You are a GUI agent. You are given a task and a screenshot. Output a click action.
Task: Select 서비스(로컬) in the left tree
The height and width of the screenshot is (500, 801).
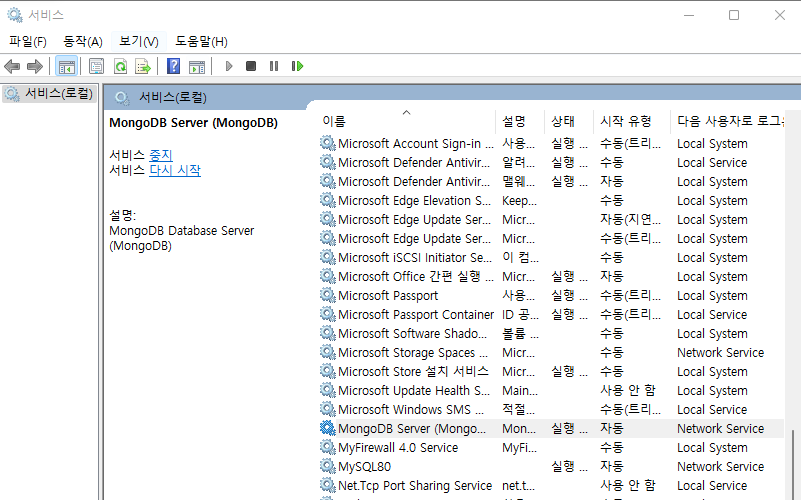coord(49,93)
